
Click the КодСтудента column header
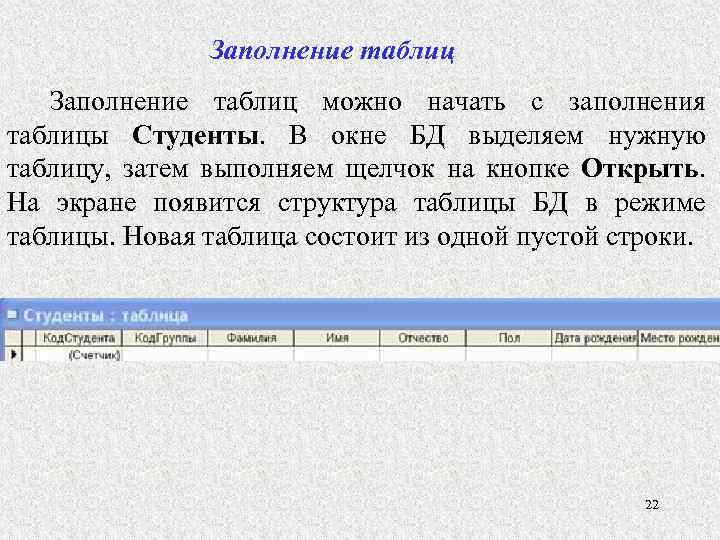(x=79, y=338)
